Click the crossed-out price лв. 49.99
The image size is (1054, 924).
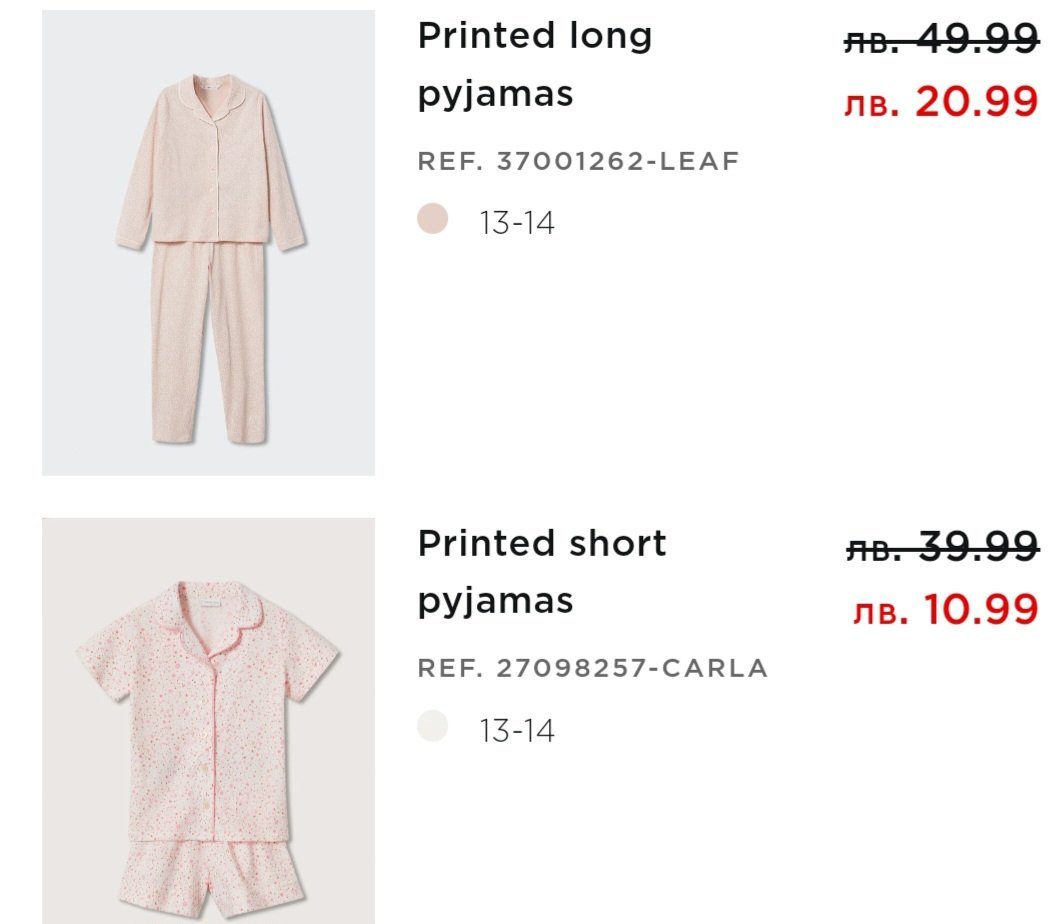click(x=940, y=41)
